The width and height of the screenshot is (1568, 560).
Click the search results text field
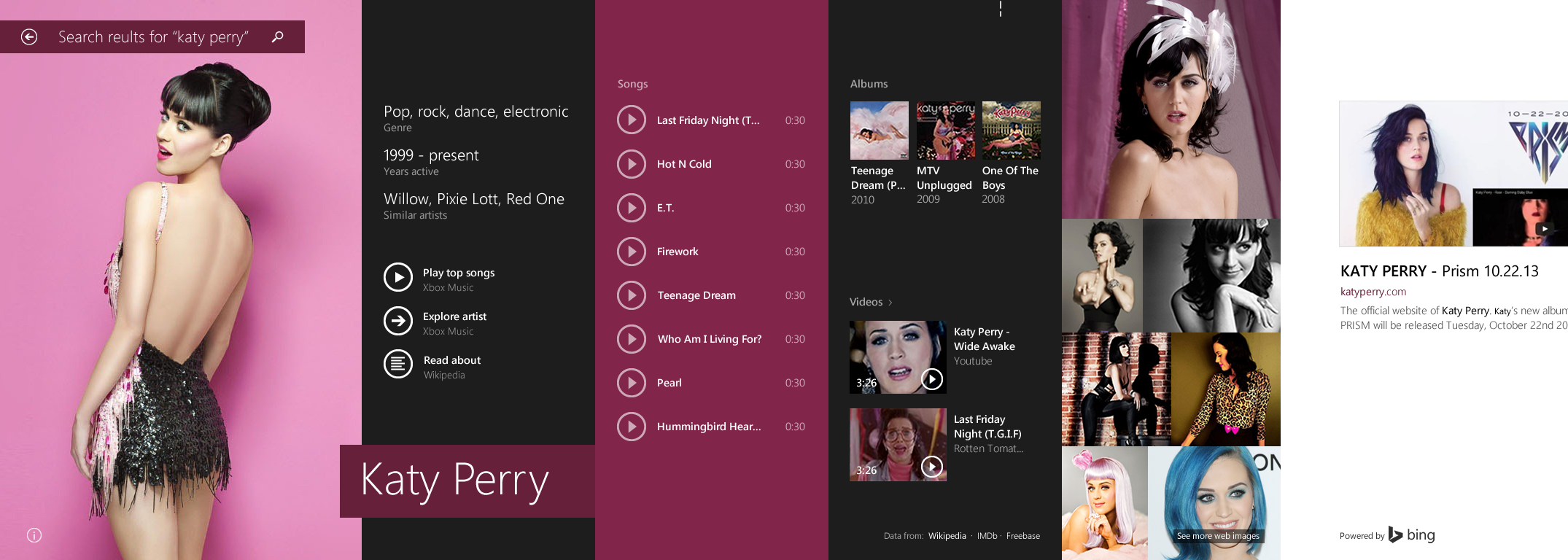(x=153, y=36)
